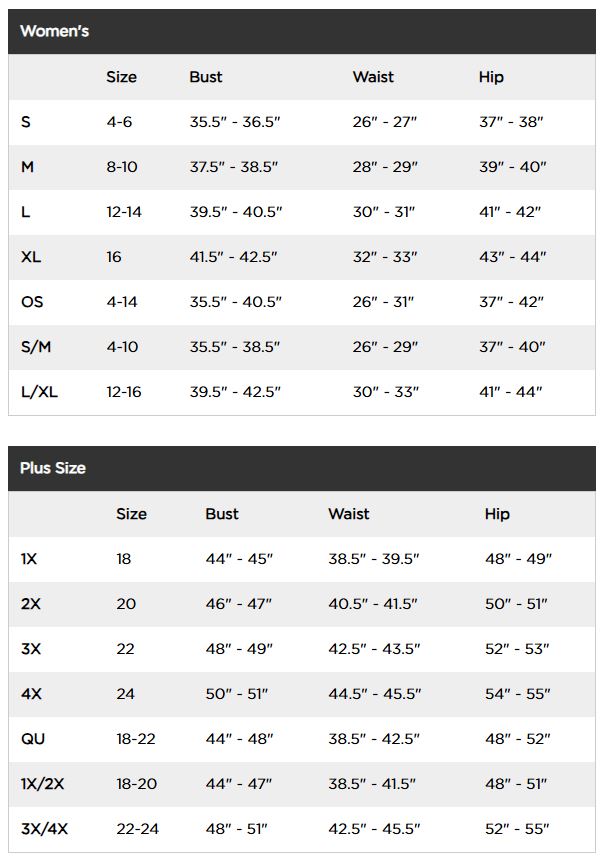
Task: Click the OS row label
Action: (32, 302)
